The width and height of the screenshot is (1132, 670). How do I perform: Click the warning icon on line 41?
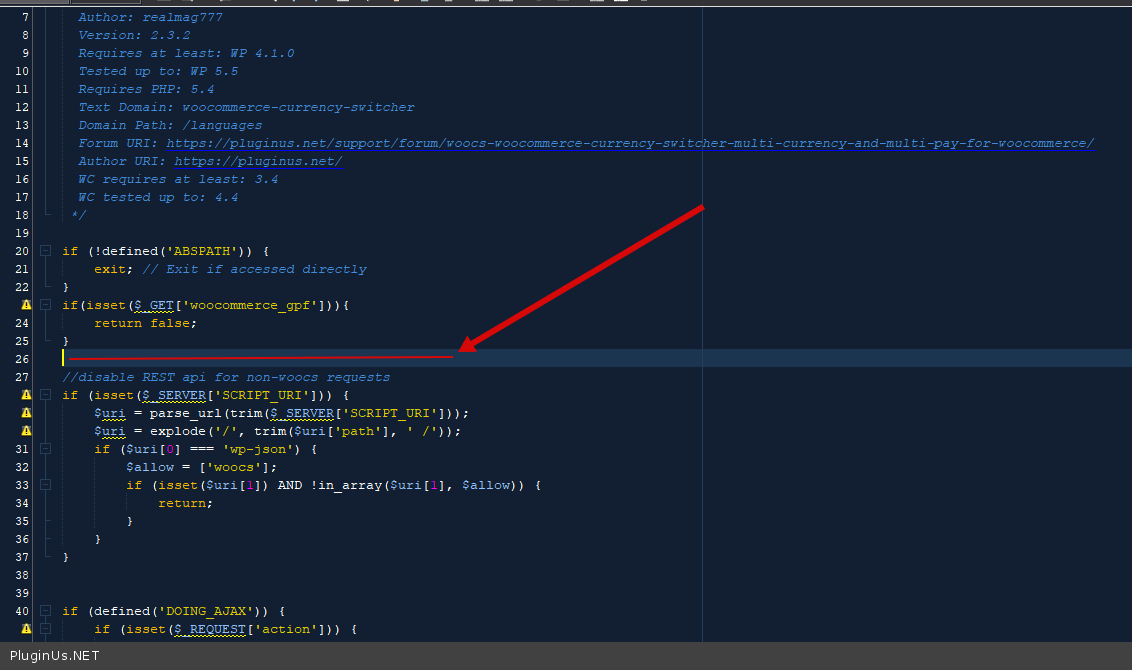[x=26, y=629]
